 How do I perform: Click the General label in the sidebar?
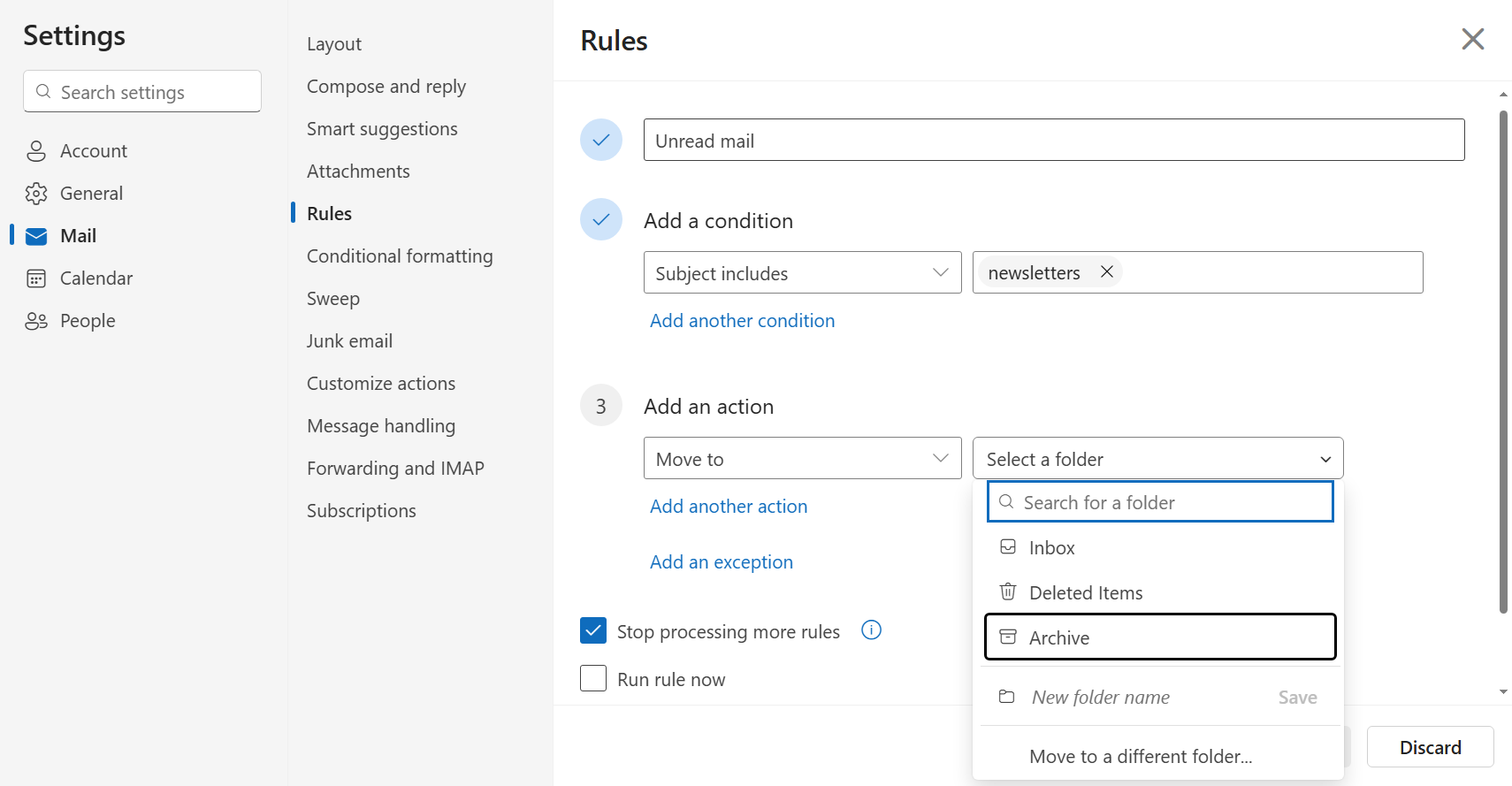(x=91, y=194)
